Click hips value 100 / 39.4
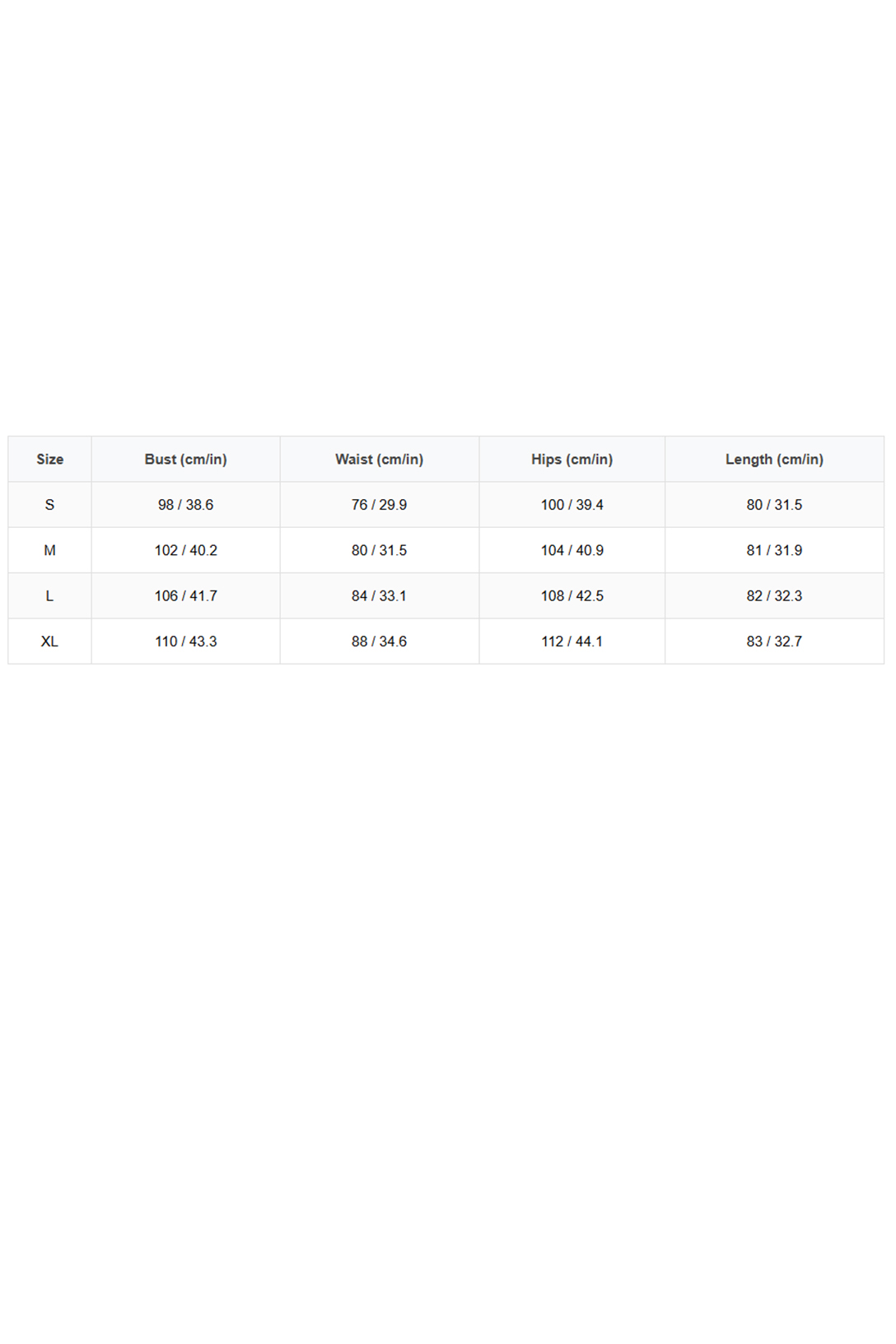Screen dimensions: 896x1344 point(572,505)
